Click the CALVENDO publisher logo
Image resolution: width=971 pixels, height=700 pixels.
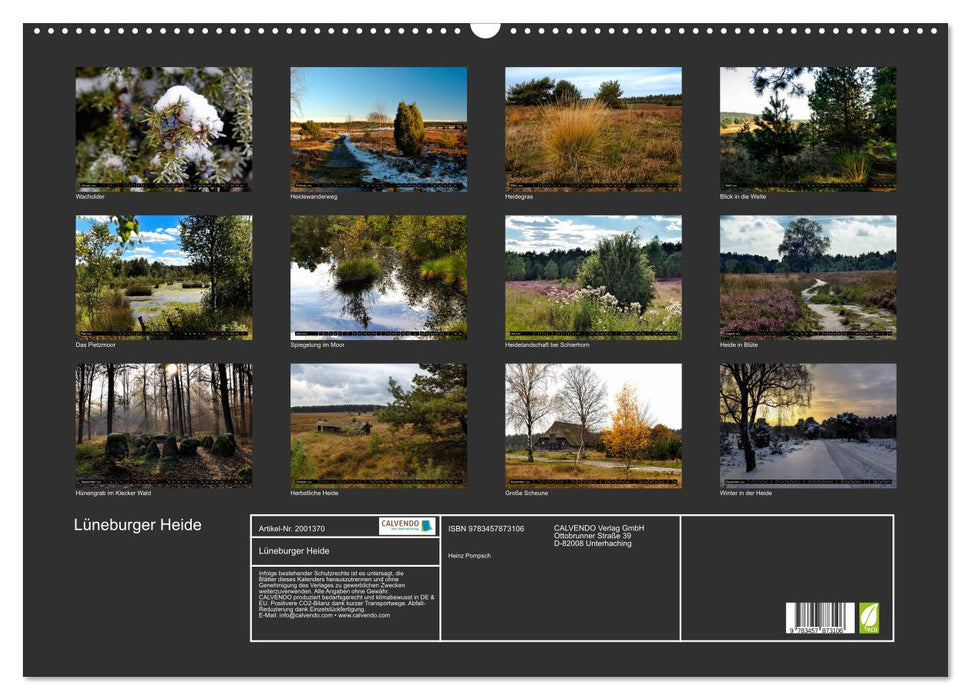407,525
